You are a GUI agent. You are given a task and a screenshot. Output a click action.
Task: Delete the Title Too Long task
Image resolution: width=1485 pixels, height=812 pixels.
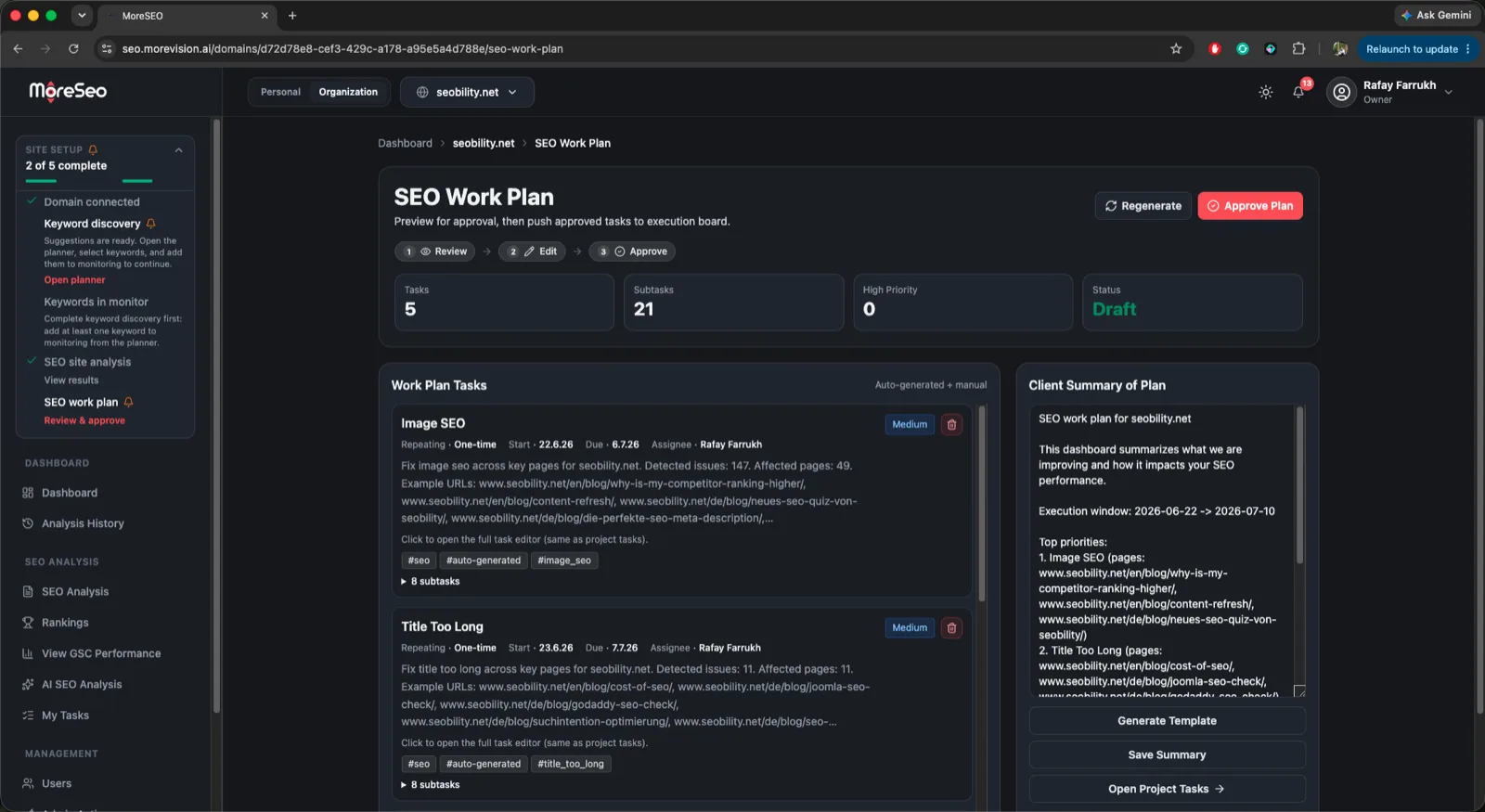click(x=951, y=628)
